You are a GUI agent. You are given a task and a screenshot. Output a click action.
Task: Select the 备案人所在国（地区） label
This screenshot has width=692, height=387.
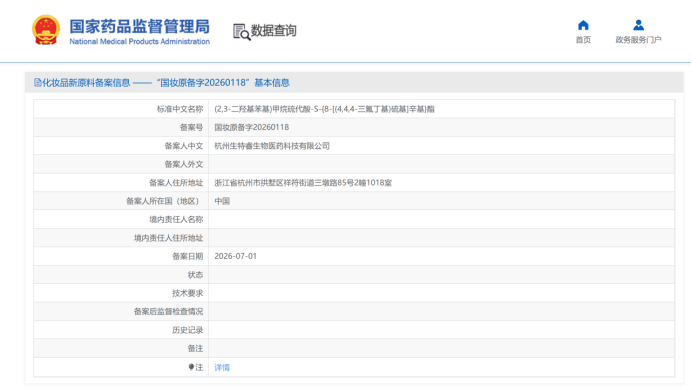click(164, 201)
